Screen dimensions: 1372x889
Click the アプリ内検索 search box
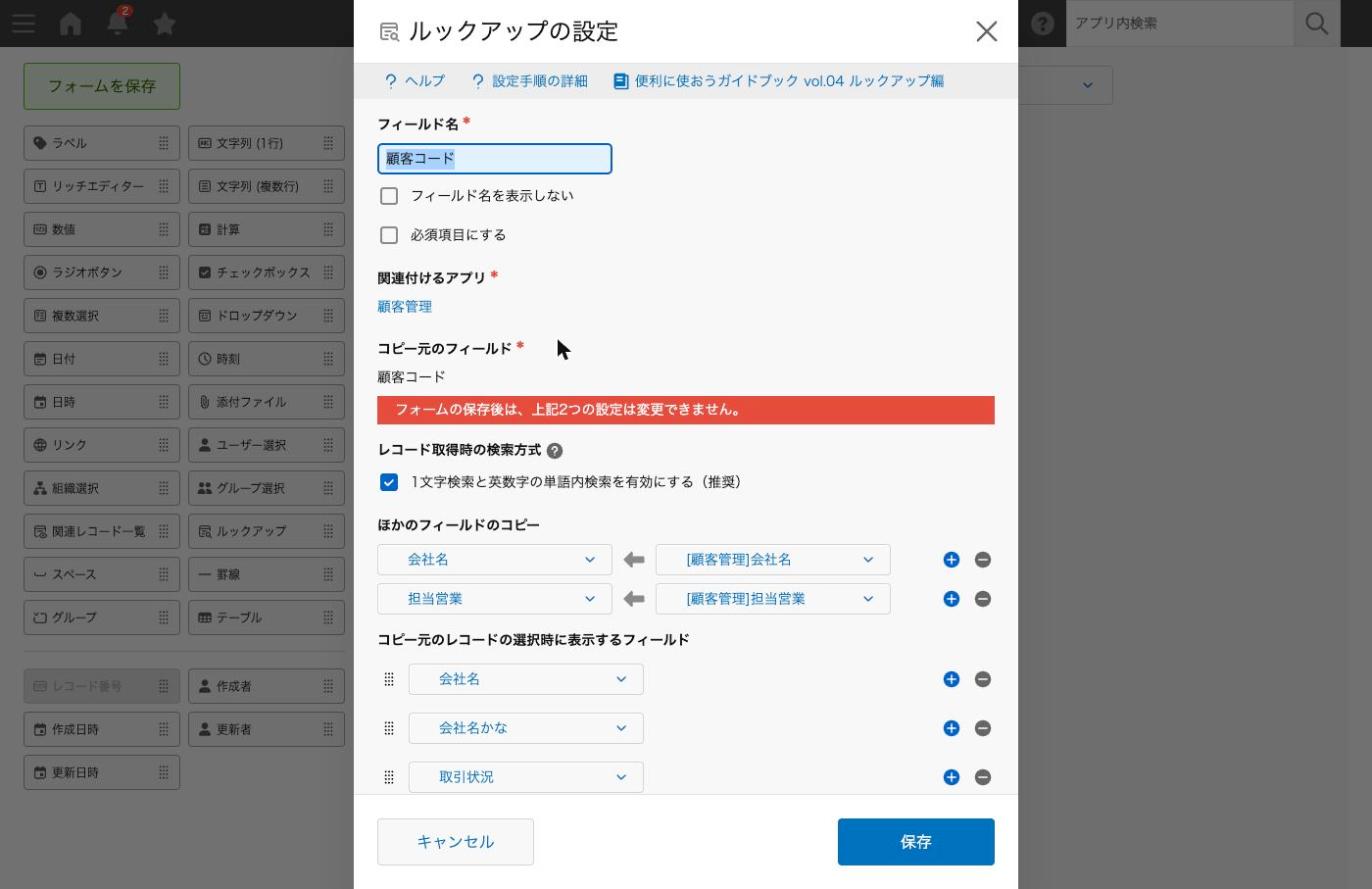click(x=1180, y=23)
